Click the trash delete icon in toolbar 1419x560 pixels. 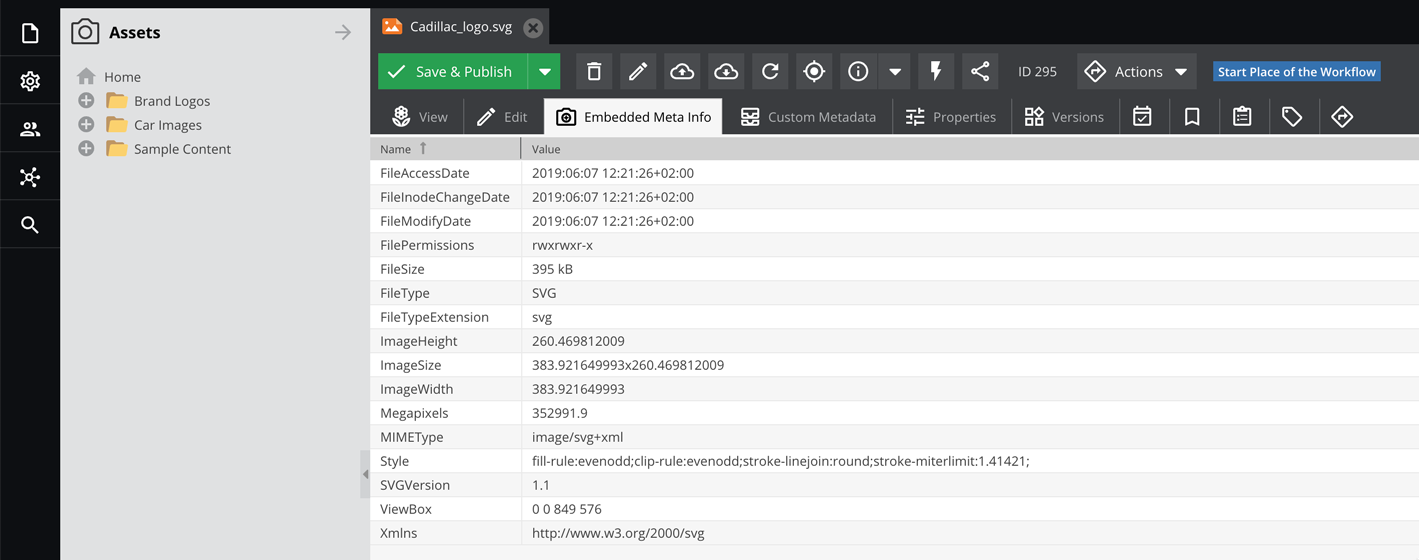(594, 72)
